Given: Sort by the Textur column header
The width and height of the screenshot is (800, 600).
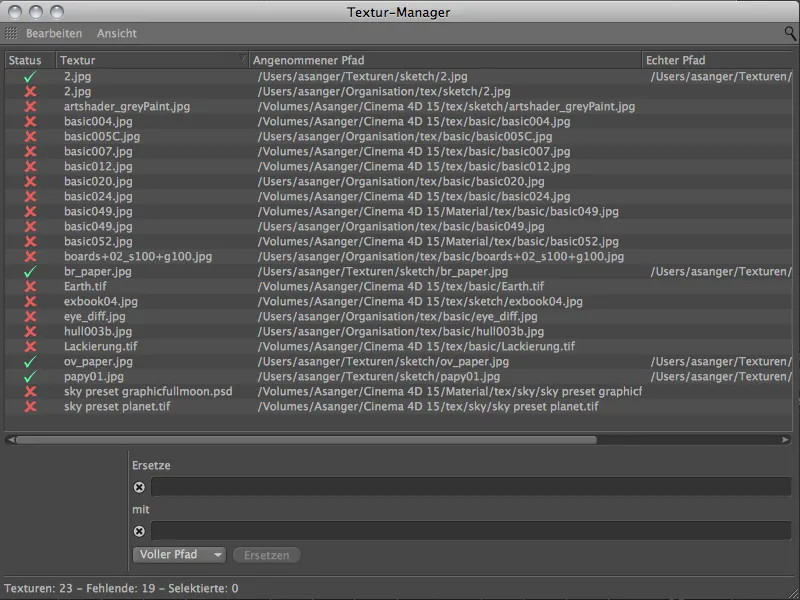Looking at the screenshot, I should pyautogui.click(x=152, y=60).
